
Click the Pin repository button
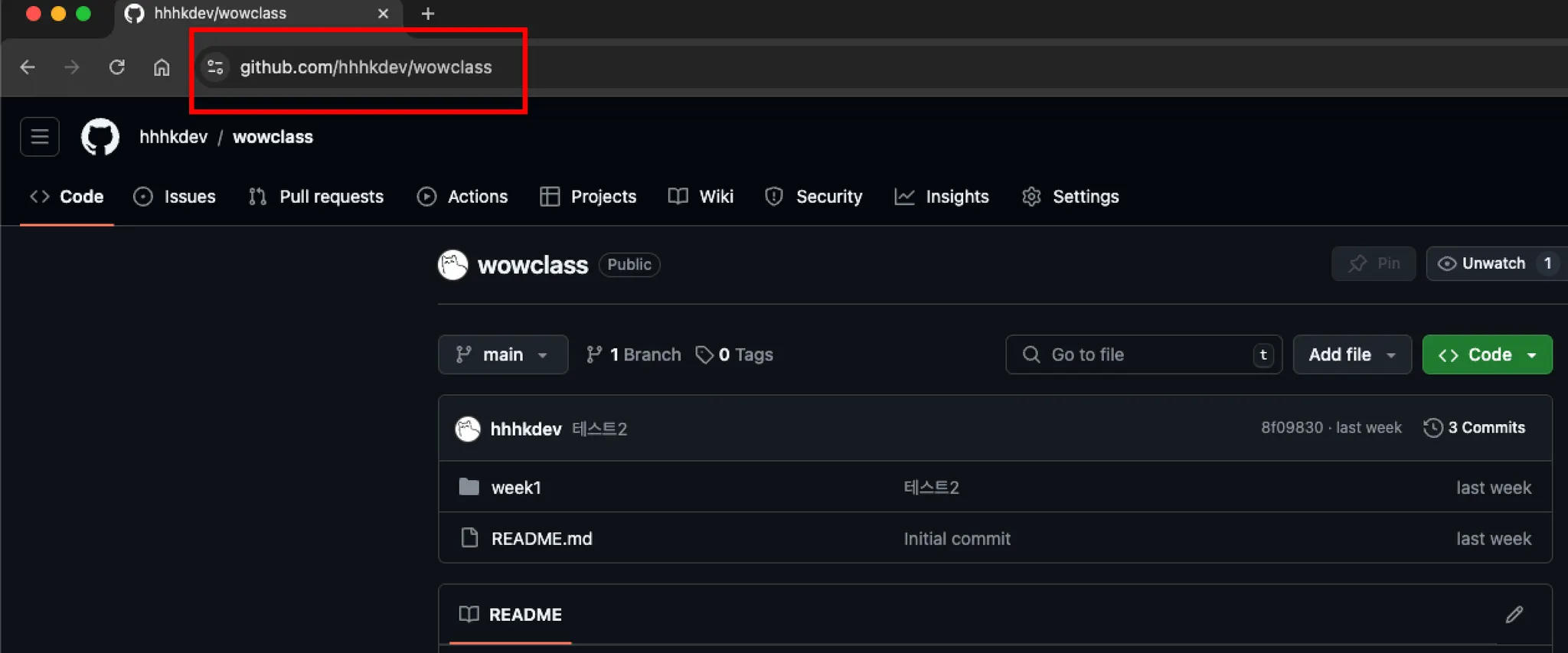(x=1374, y=263)
